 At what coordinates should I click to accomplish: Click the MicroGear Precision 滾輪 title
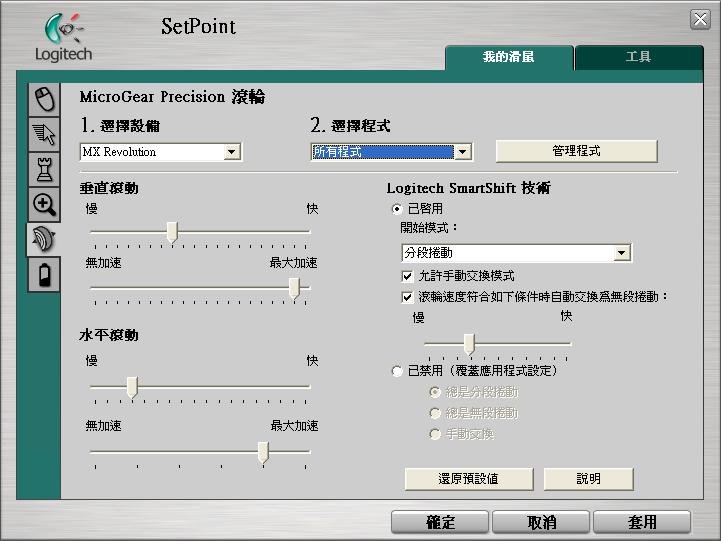pos(172,97)
